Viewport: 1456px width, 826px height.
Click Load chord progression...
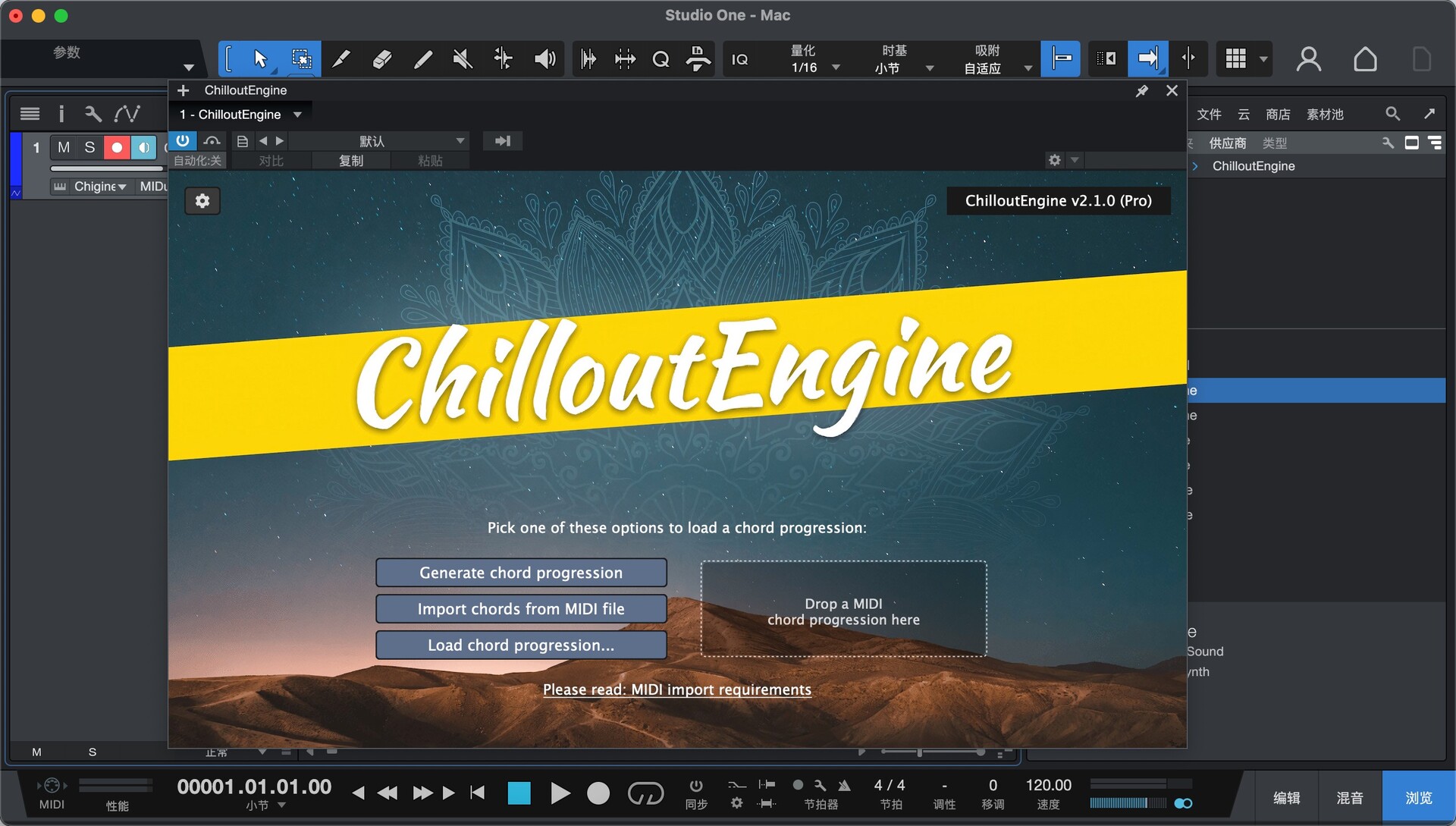point(521,645)
